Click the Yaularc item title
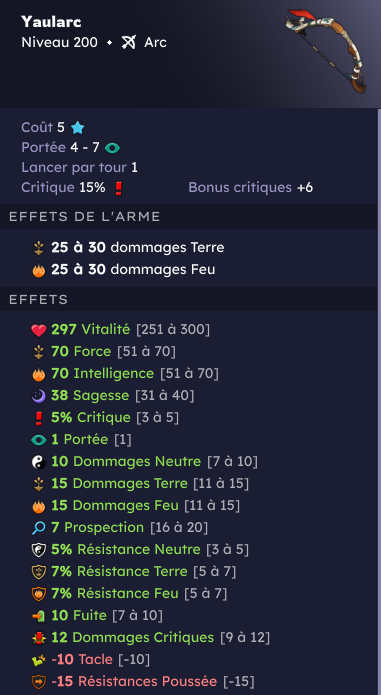Viewport: 381px width, 695px height. click(x=51, y=21)
